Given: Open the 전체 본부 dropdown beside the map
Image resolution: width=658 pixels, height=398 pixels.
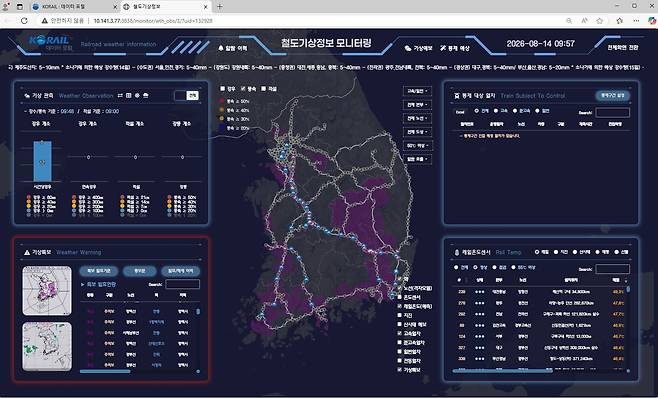Looking at the screenshot, I should point(417,105).
